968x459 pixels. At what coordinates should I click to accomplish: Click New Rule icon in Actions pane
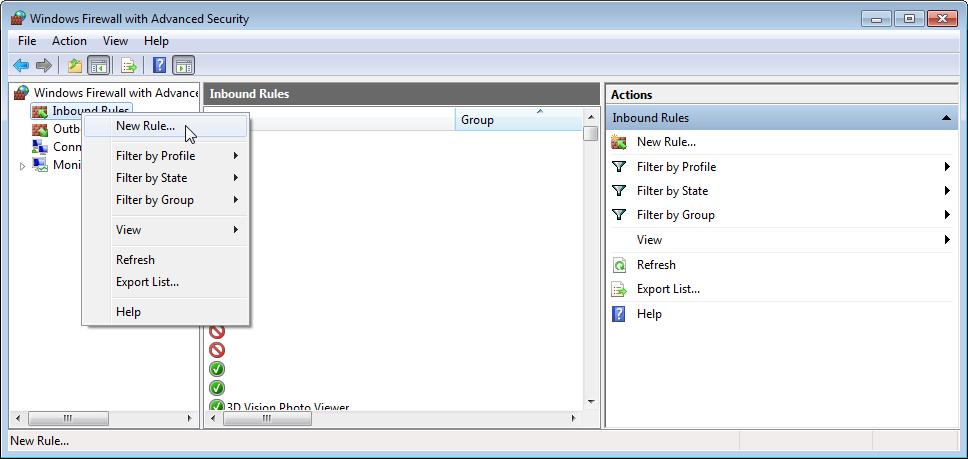(619, 142)
